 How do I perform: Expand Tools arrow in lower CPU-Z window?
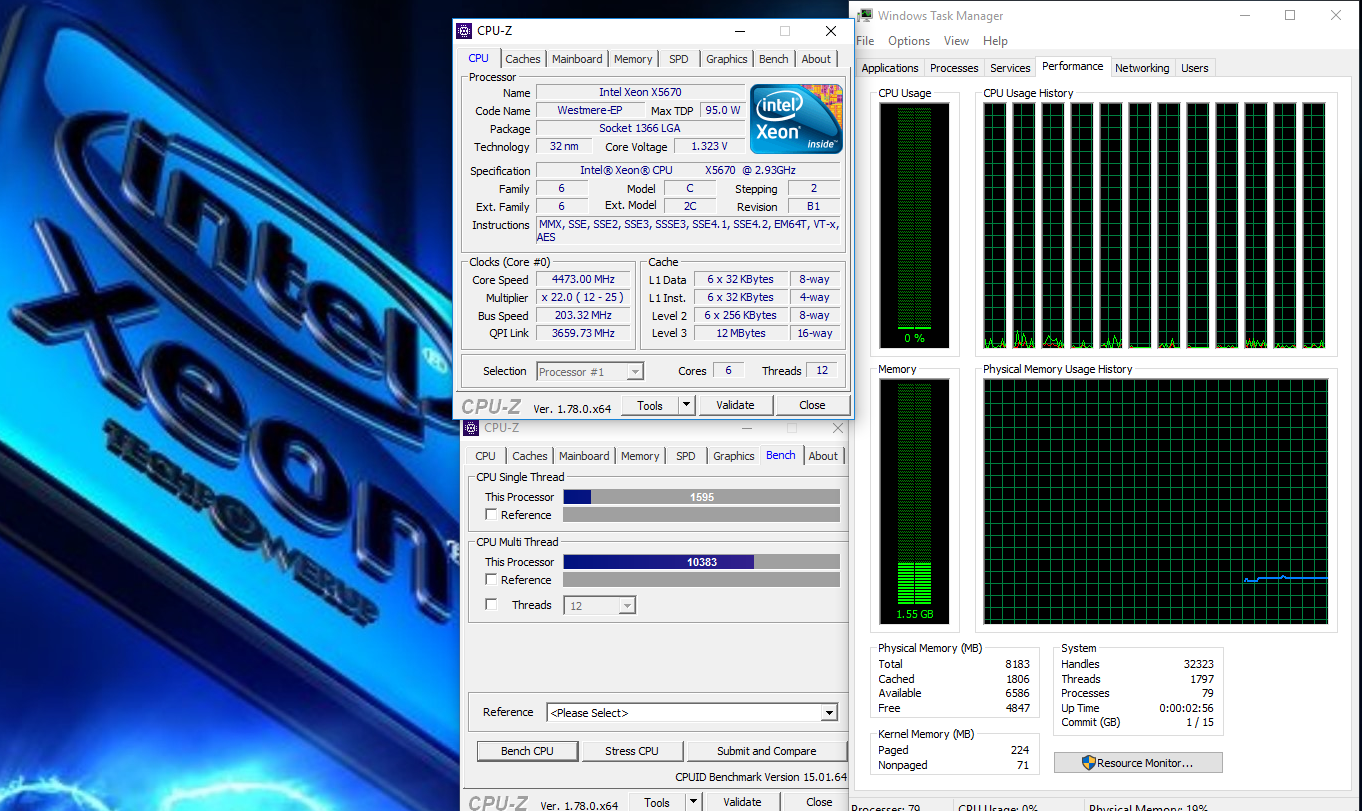[693, 802]
